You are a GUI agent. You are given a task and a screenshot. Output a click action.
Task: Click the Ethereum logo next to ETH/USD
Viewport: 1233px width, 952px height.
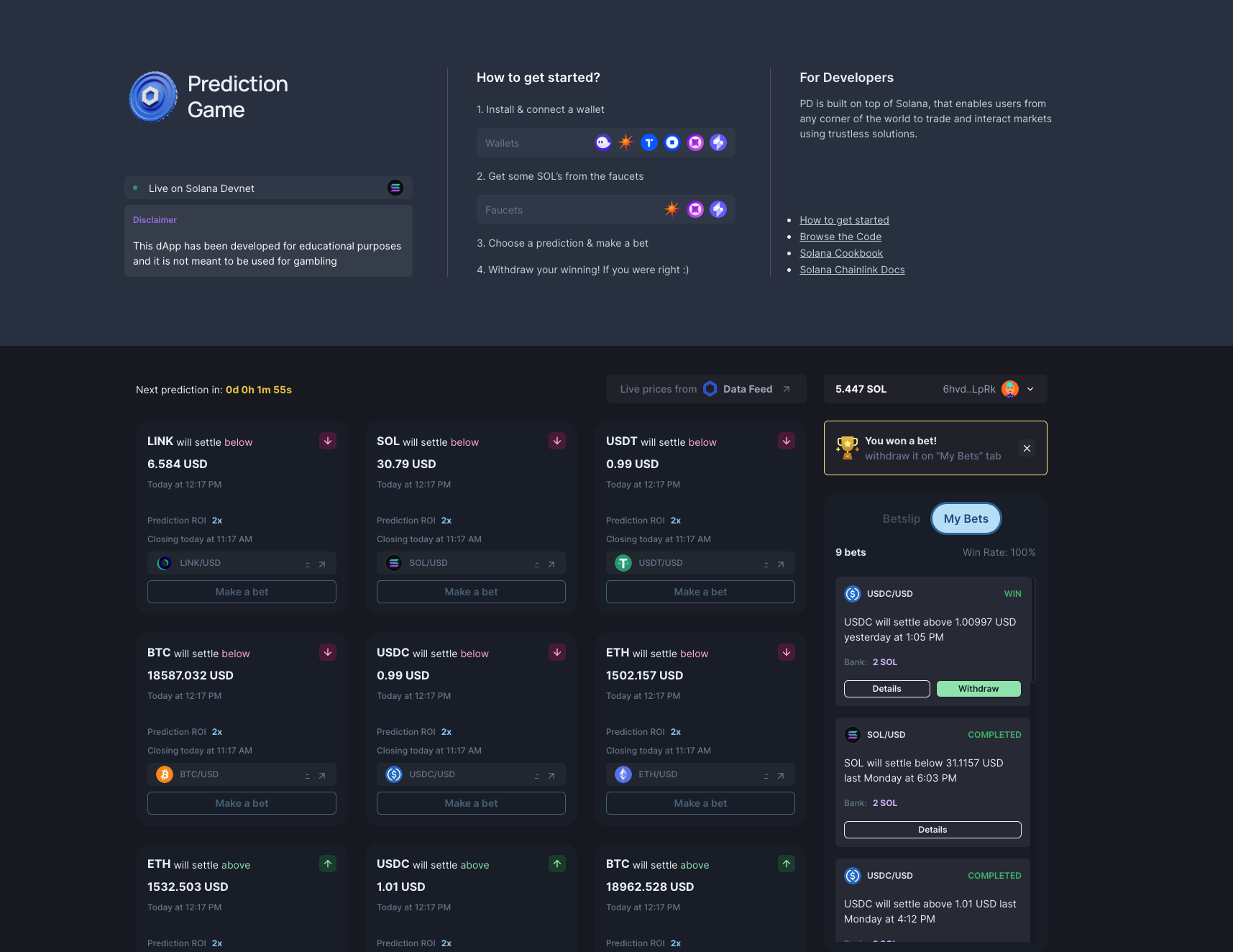coord(623,774)
